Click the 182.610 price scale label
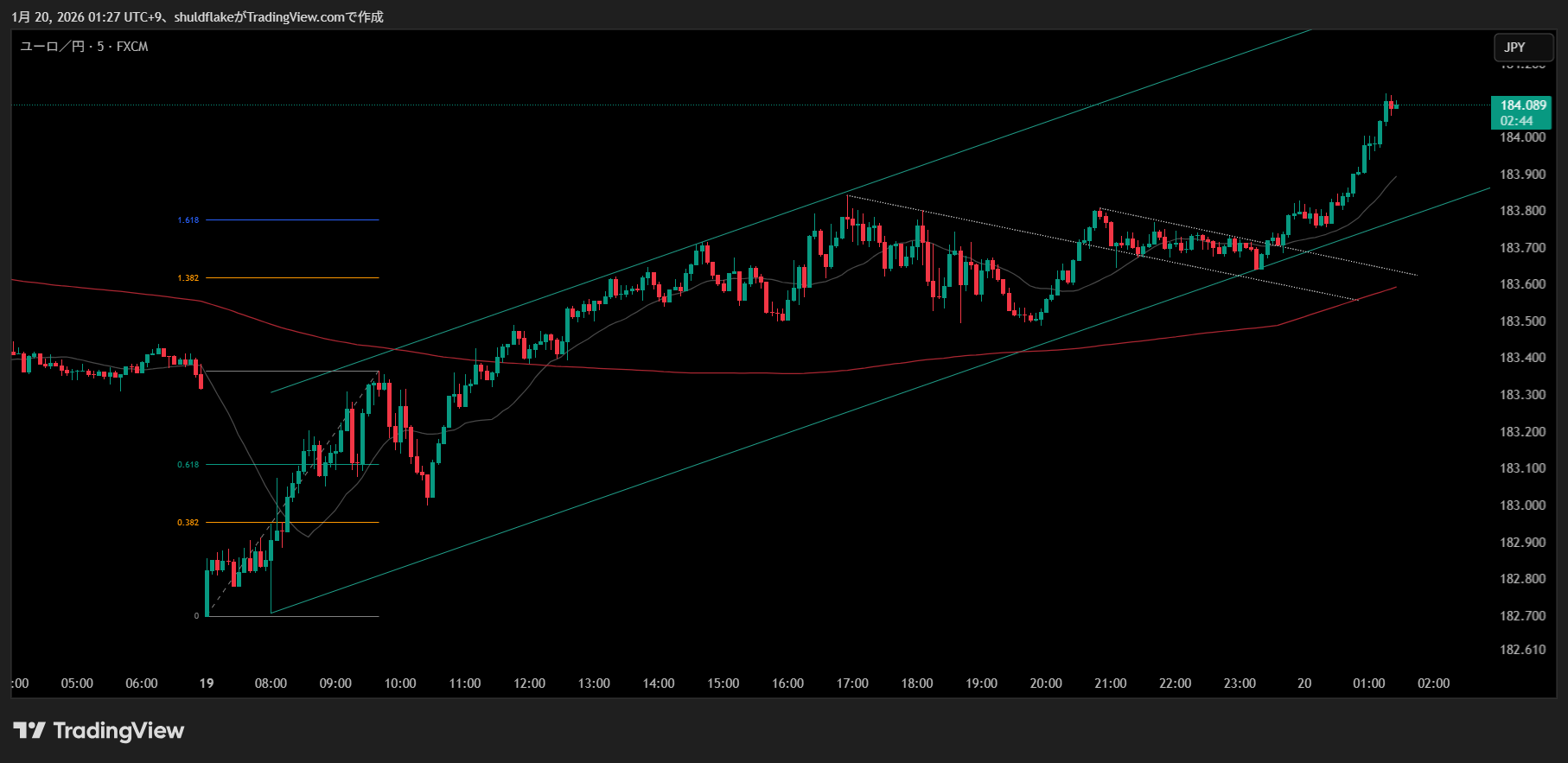Viewport: 1568px width, 763px height. (1522, 650)
